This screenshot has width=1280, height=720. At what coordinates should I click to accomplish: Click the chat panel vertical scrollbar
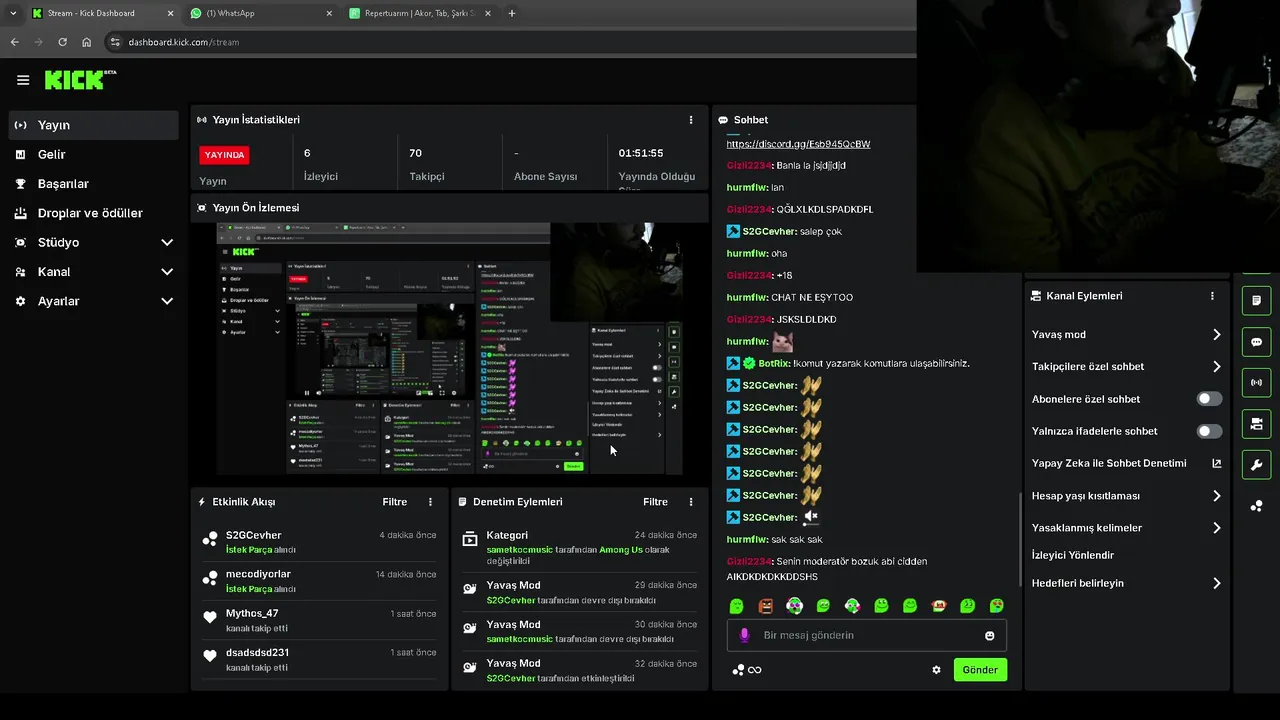point(1019,538)
